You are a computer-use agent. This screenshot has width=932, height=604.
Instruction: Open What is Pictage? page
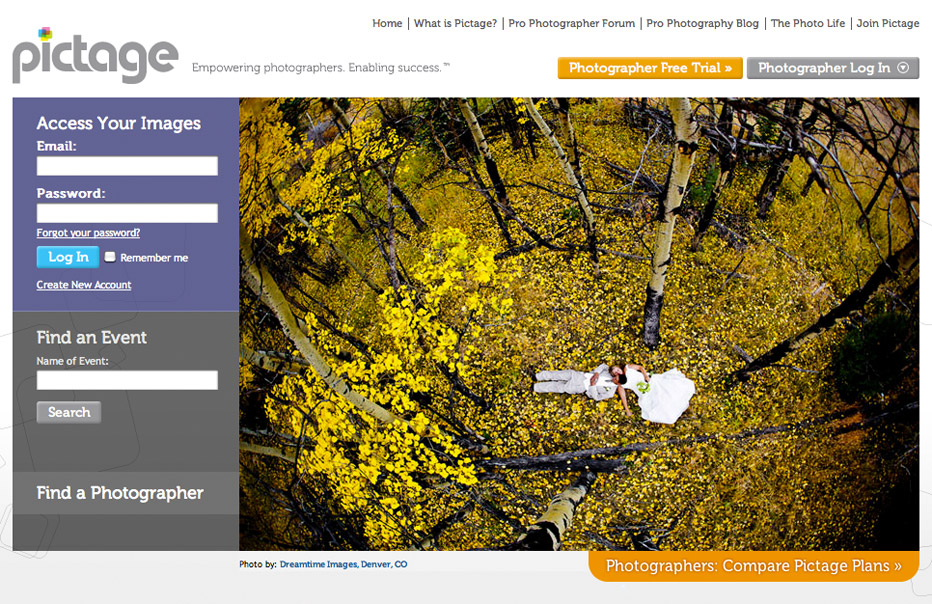tap(455, 23)
